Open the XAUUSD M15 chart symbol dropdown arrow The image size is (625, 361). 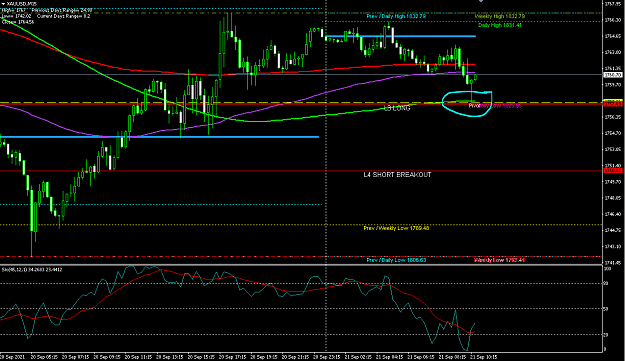coord(3,4)
